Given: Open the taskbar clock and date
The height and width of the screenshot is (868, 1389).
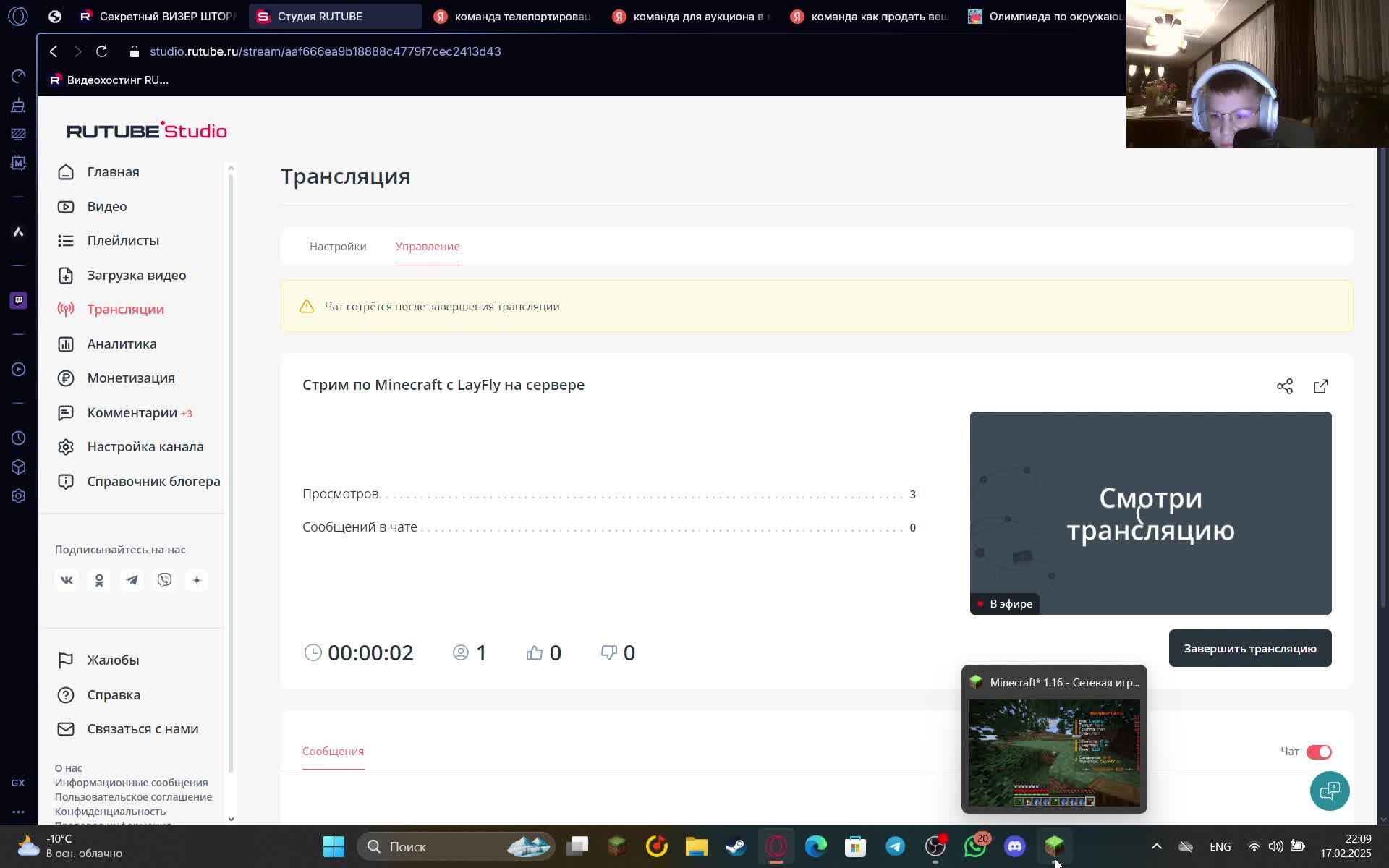Looking at the screenshot, I should click(1346, 846).
